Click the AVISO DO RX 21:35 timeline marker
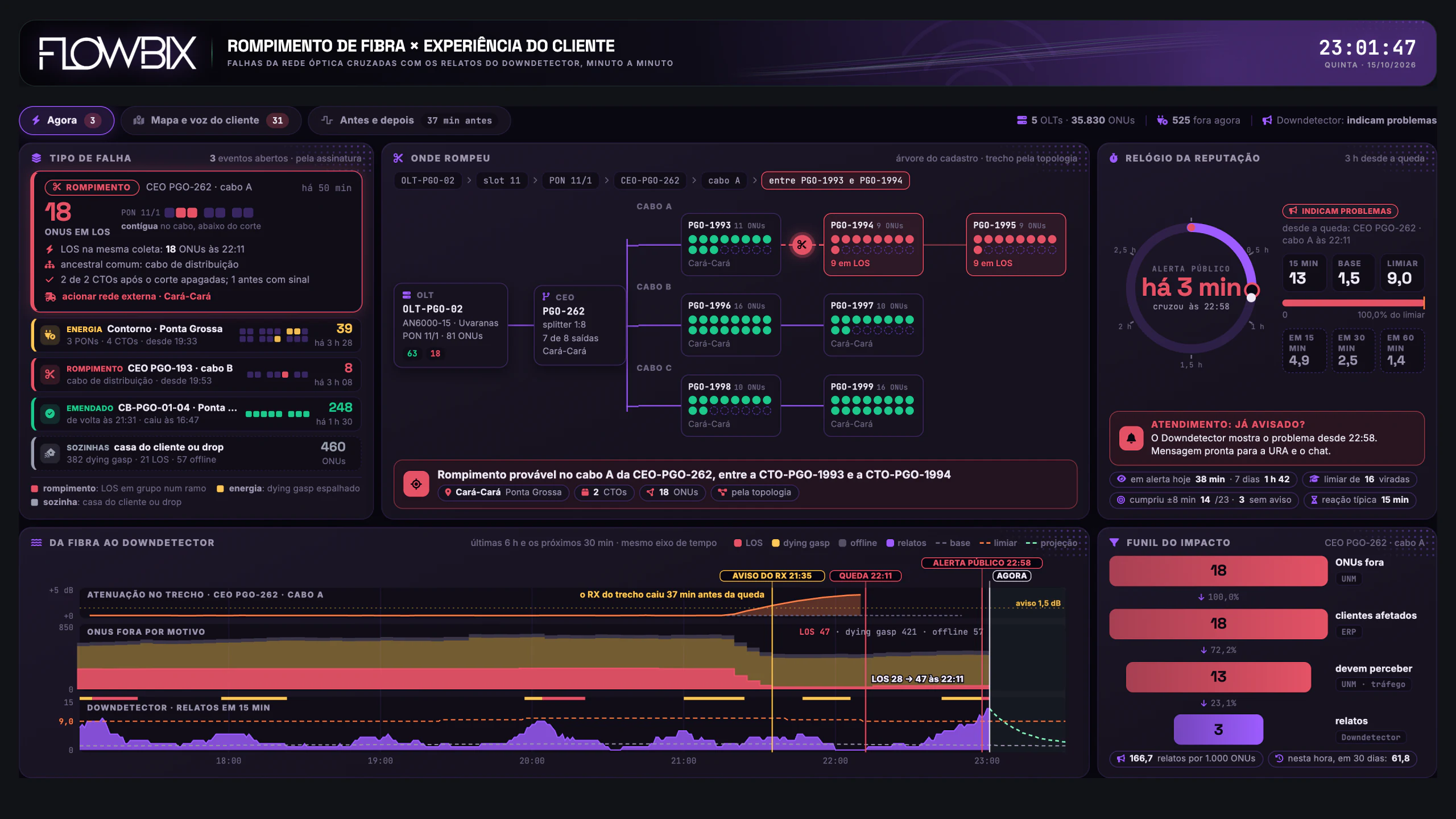 (x=772, y=576)
